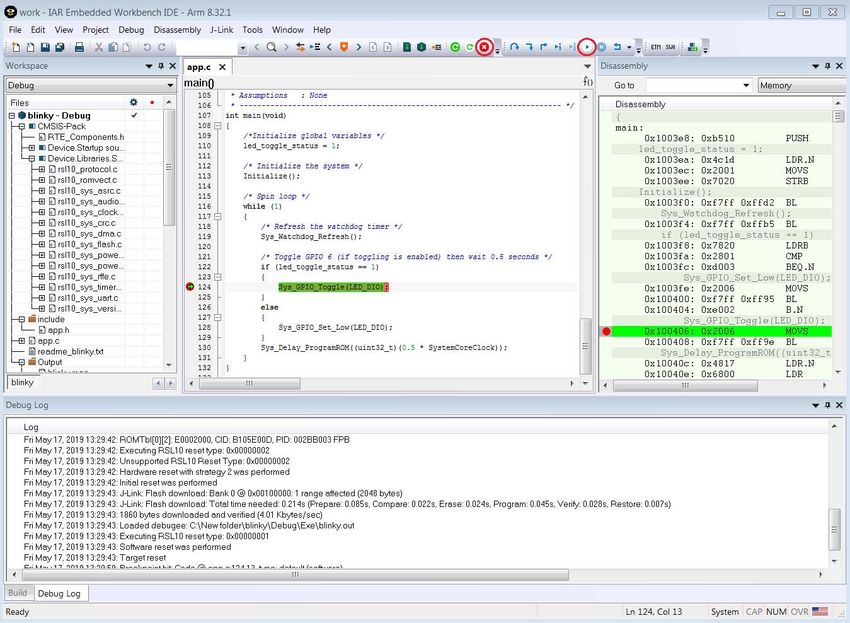Toggle the breakpoint marker on line 124

(x=190, y=286)
